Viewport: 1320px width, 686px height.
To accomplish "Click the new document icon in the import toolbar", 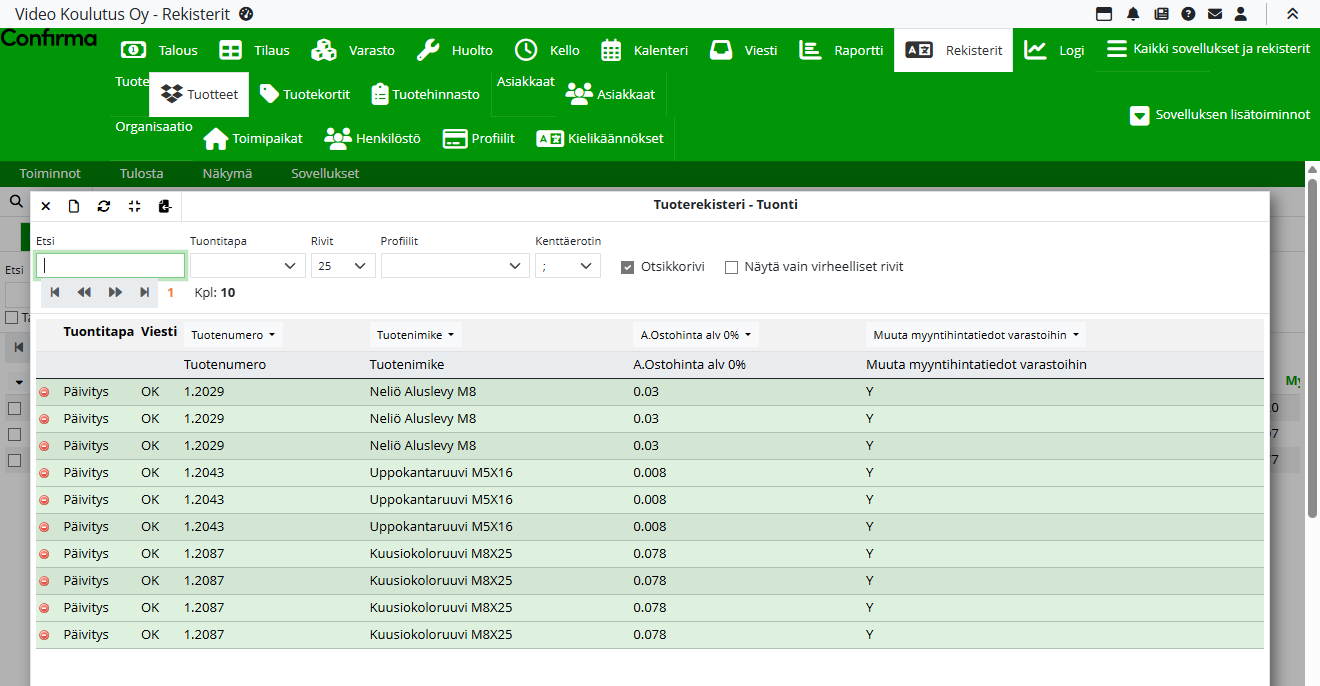I will pos(74,206).
